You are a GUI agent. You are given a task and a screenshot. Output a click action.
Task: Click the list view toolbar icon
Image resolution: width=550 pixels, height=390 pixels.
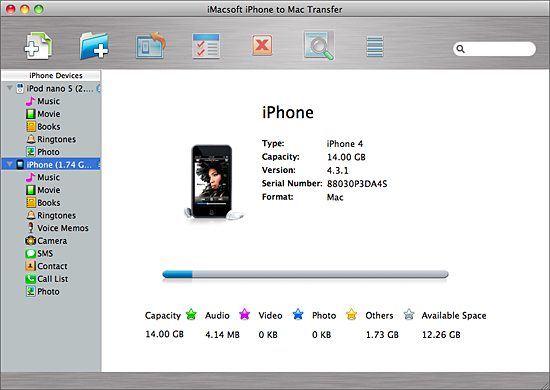point(375,46)
